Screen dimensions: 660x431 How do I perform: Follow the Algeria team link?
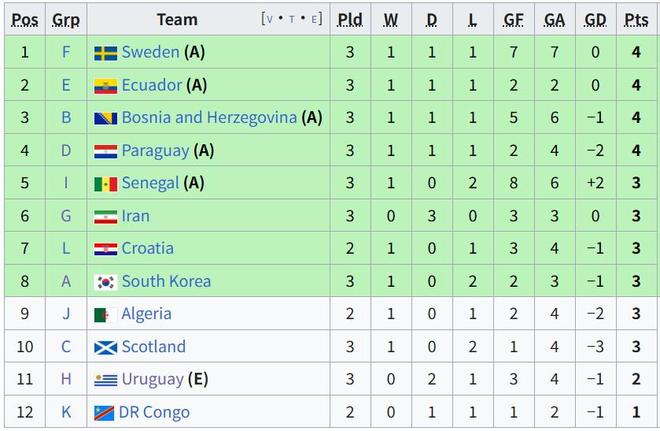click(146, 314)
